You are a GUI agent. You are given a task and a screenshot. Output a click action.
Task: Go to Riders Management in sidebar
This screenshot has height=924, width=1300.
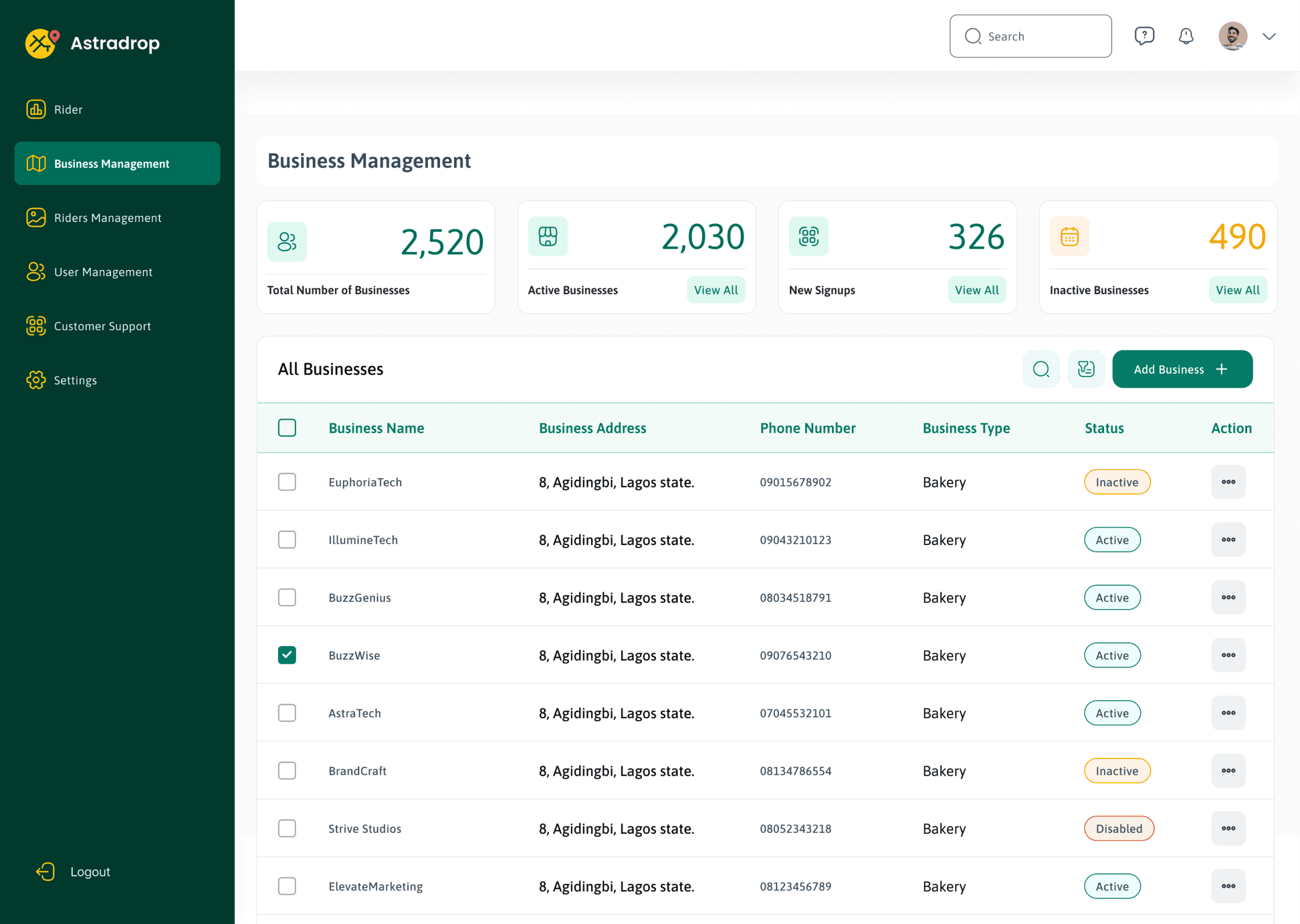(108, 218)
